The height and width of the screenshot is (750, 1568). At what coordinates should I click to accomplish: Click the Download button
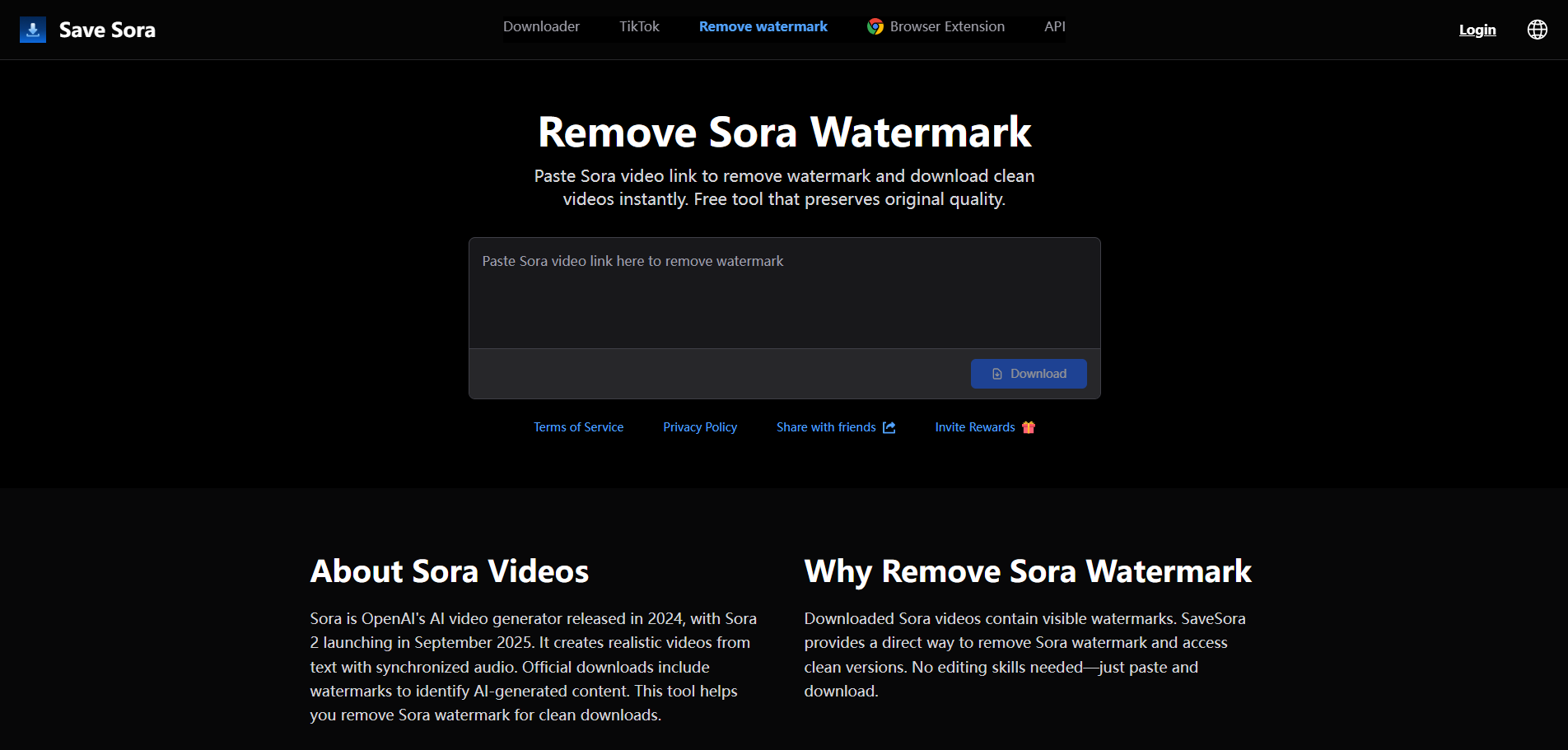coord(1028,373)
